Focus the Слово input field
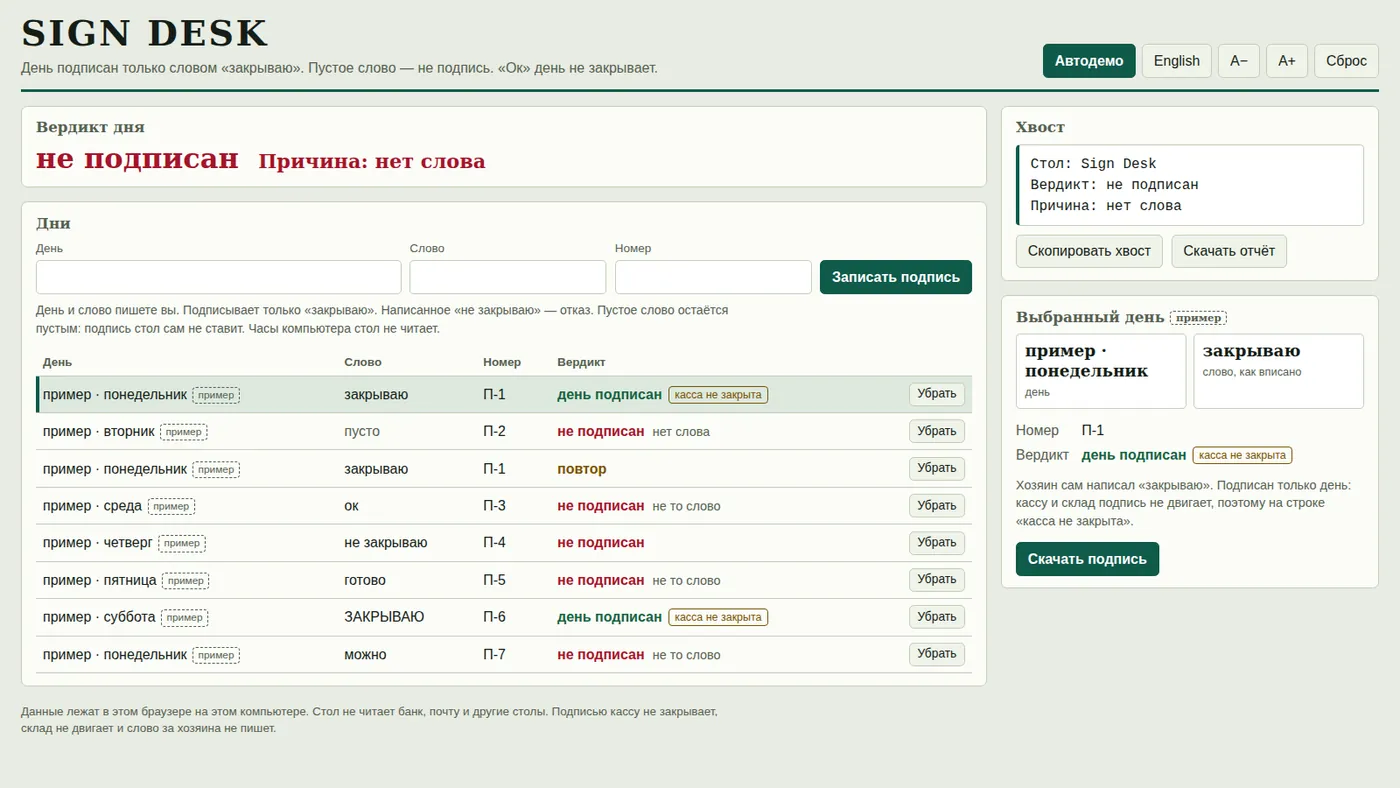The width and height of the screenshot is (1400, 788). (x=508, y=277)
